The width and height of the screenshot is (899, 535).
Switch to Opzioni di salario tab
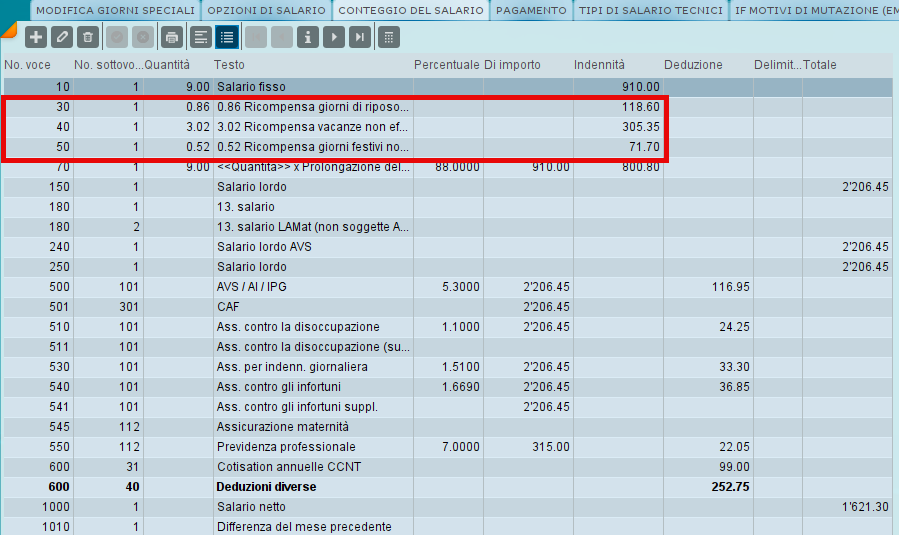click(x=267, y=10)
